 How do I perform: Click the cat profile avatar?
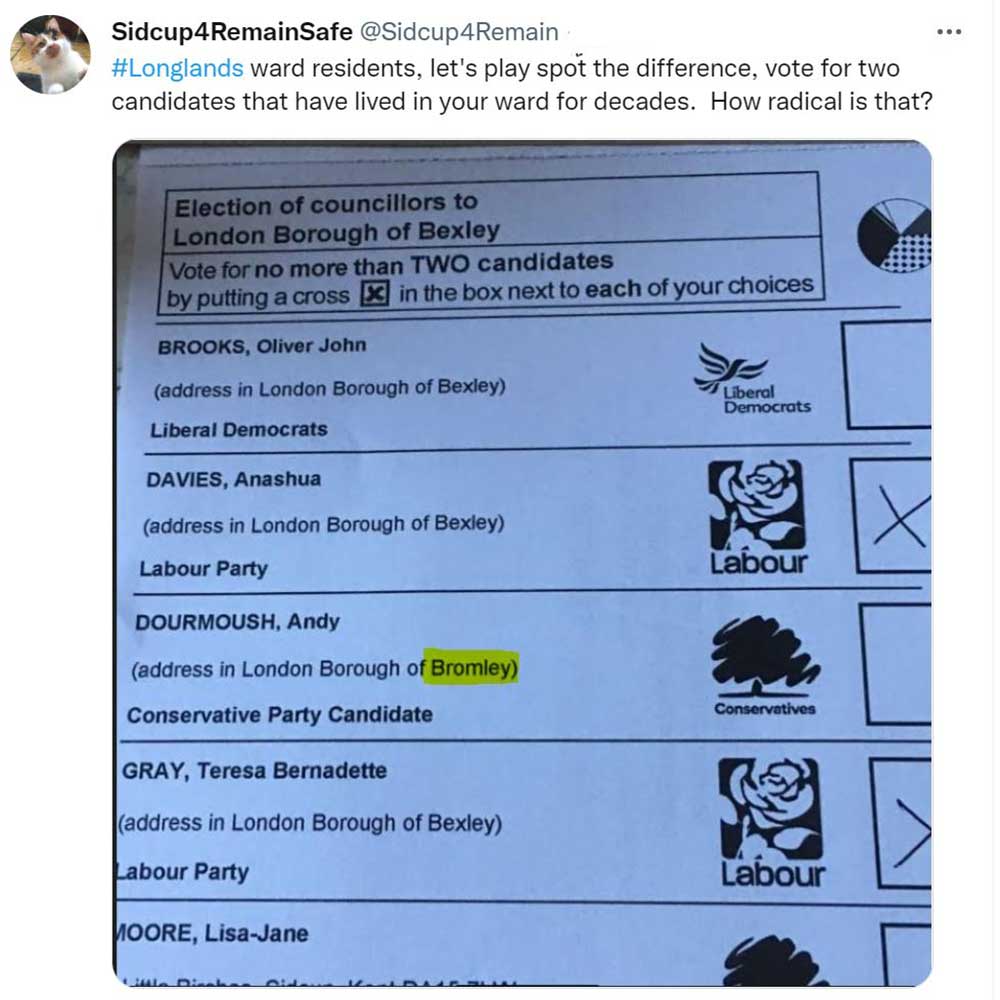click(50, 55)
